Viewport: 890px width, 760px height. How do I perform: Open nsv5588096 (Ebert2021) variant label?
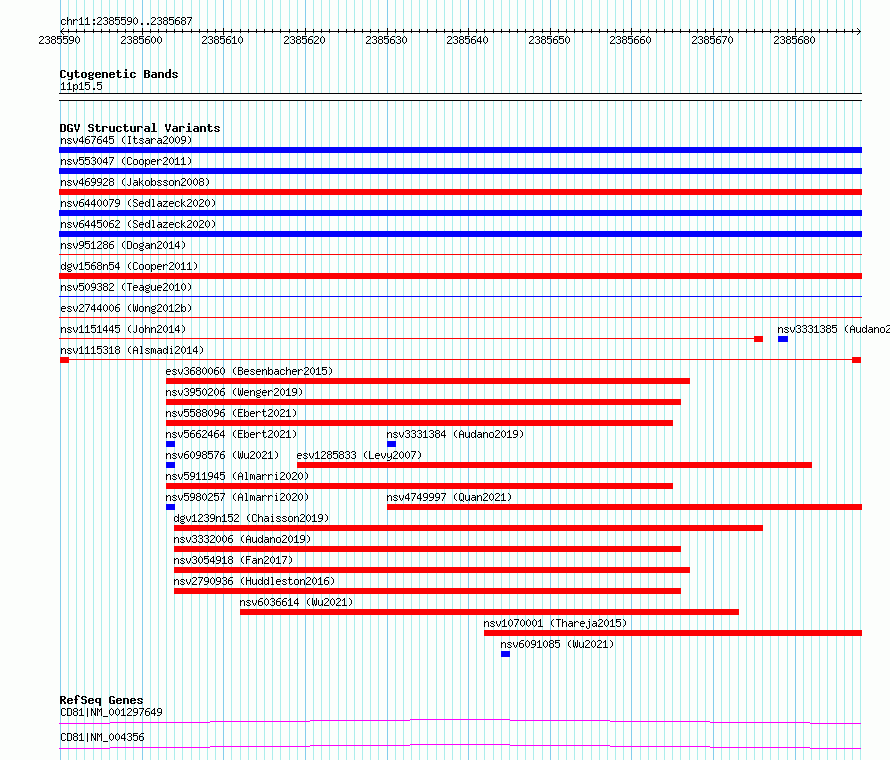pyautogui.click(x=231, y=413)
